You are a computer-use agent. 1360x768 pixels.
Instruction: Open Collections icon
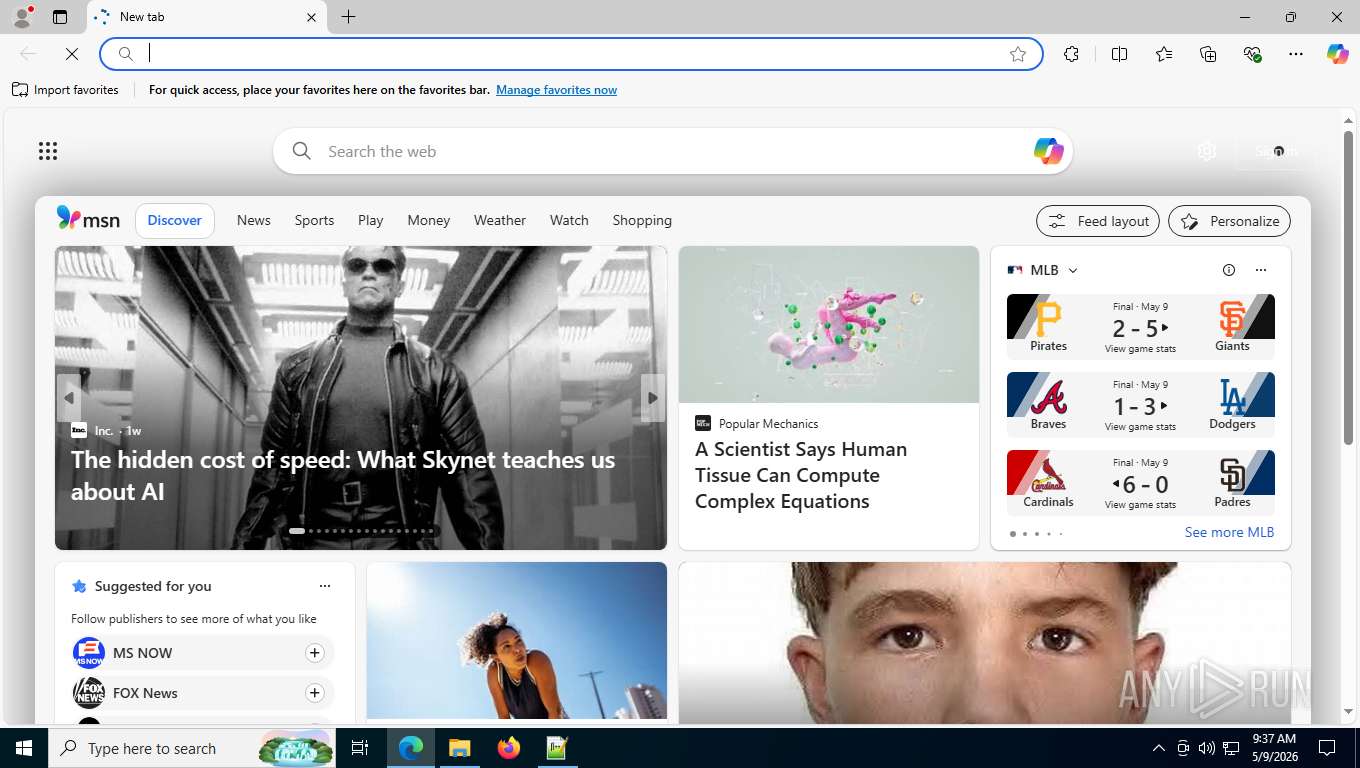click(1208, 54)
